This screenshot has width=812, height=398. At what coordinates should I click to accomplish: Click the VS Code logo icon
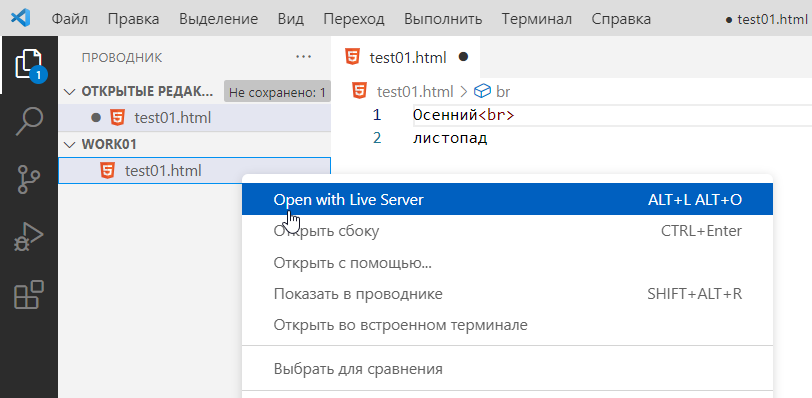pos(21,19)
